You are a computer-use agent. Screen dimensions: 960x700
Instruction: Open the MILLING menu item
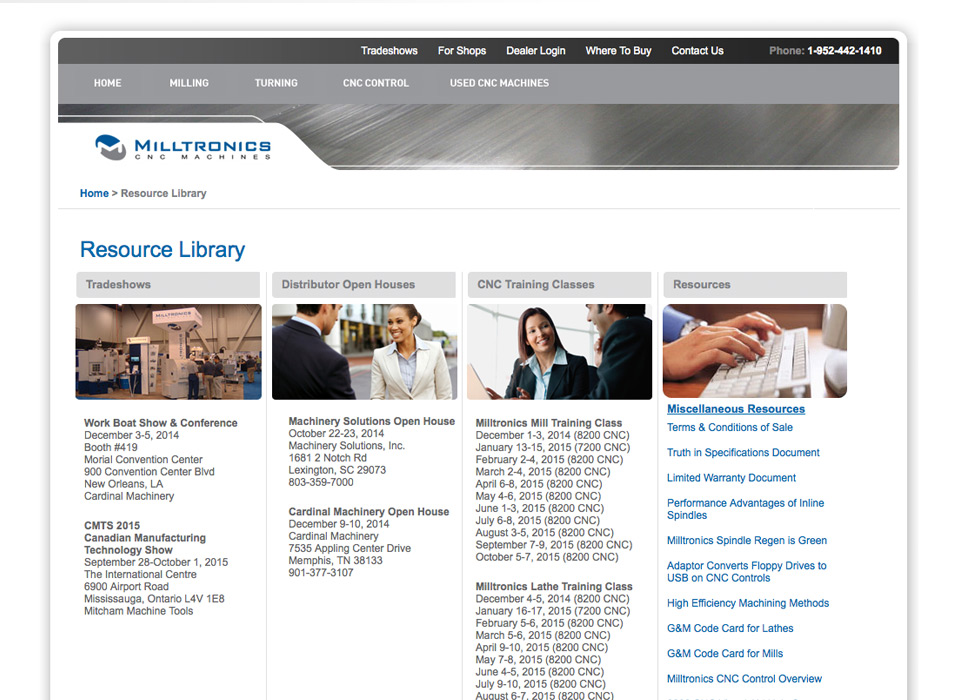click(x=189, y=83)
